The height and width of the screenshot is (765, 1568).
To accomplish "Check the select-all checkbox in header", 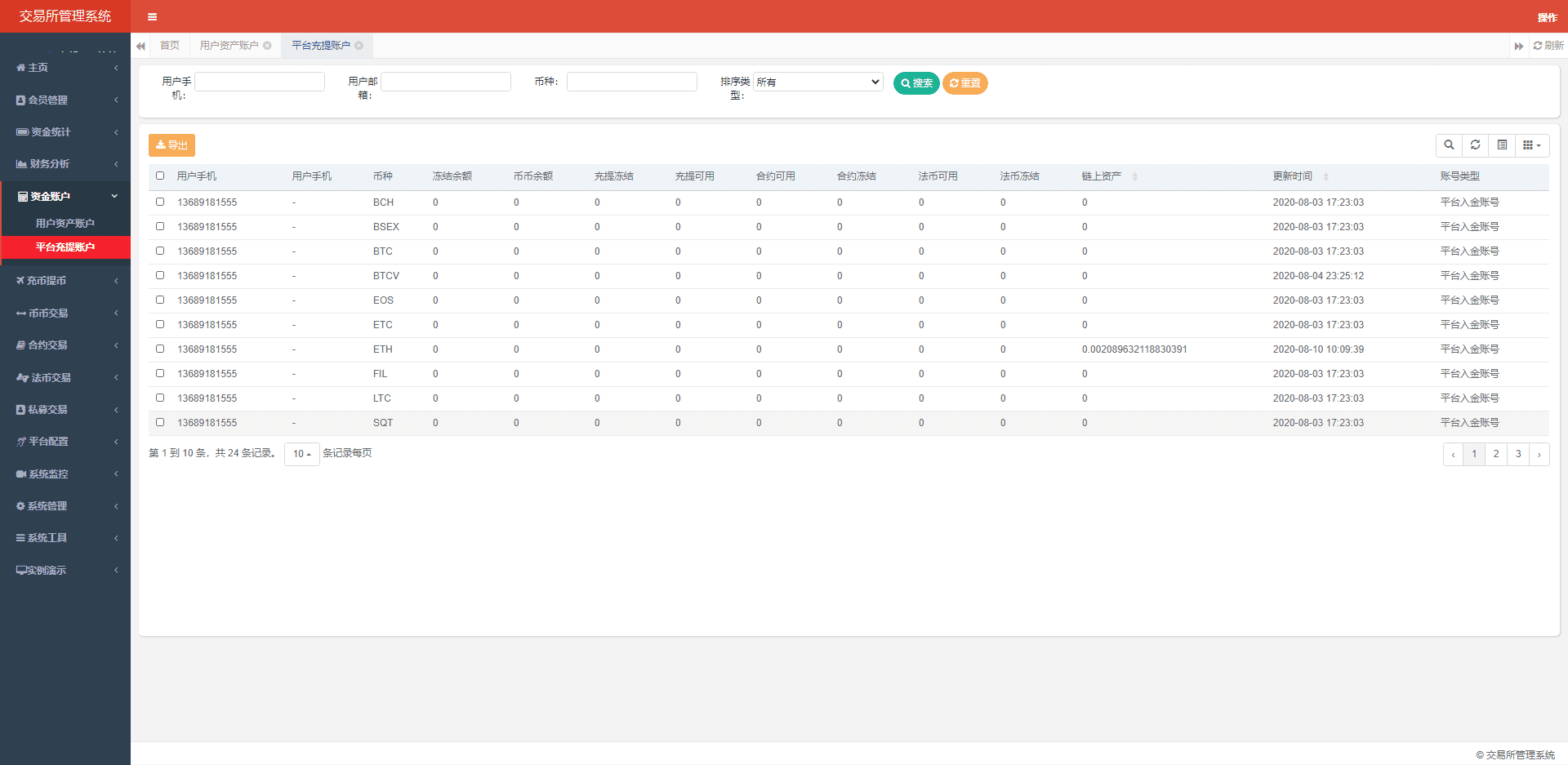I will (x=160, y=176).
